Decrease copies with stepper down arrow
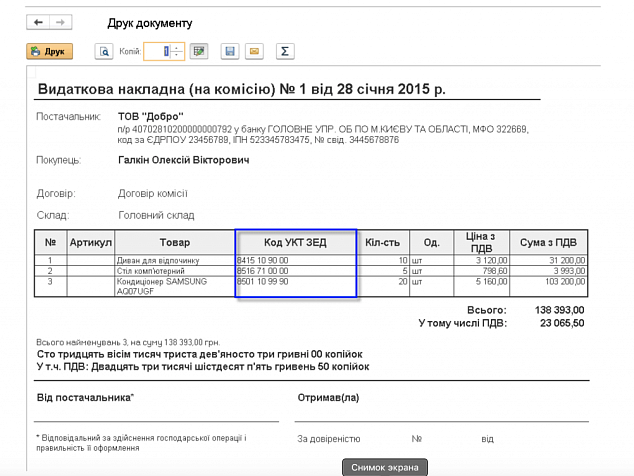 pos(177,55)
